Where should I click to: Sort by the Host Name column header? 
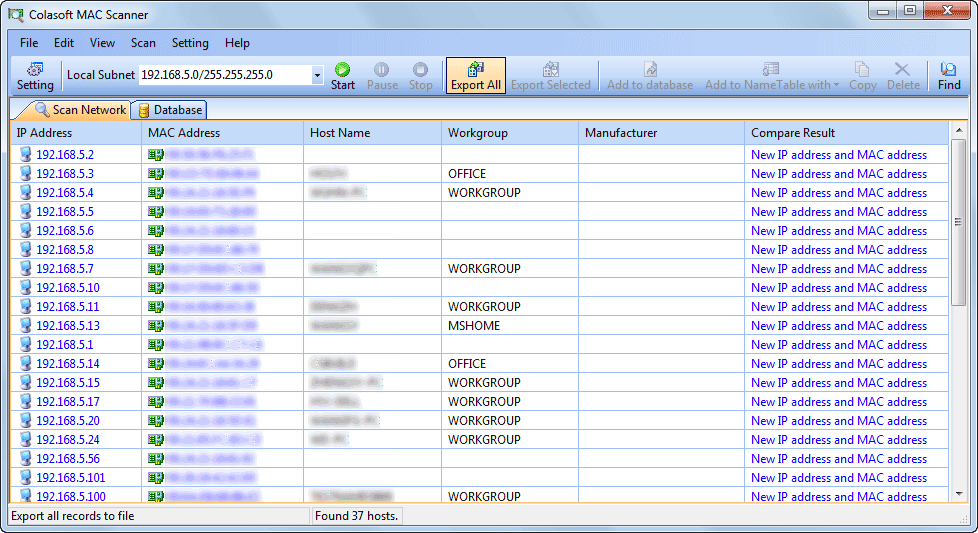point(372,133)
